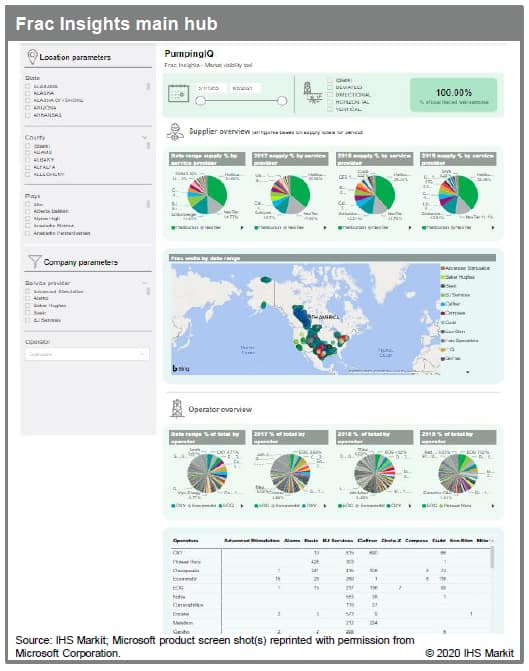
Task: Click the derrick icon beside Operator overview
Action: pyautogui.click(x=176, y=408)
